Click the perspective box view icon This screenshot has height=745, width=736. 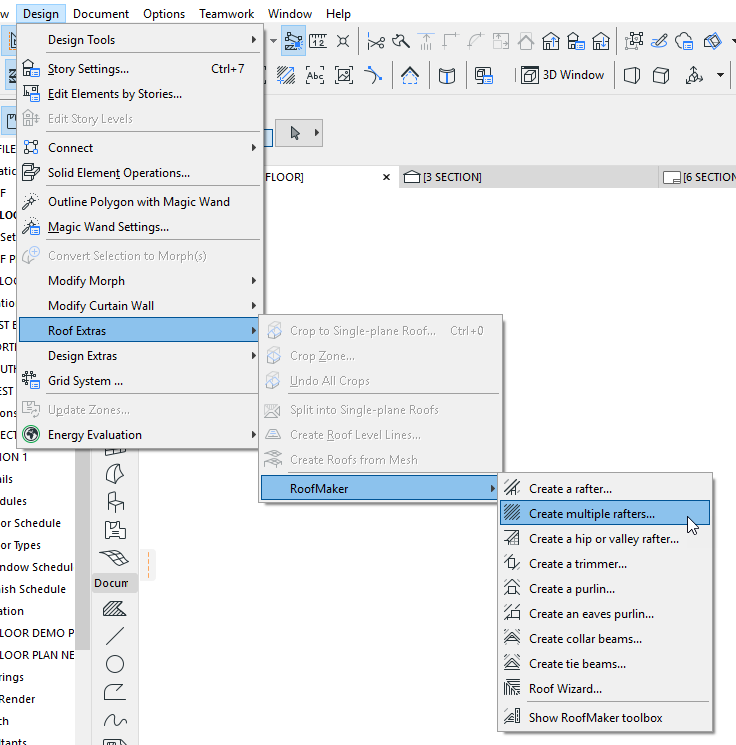631,75
